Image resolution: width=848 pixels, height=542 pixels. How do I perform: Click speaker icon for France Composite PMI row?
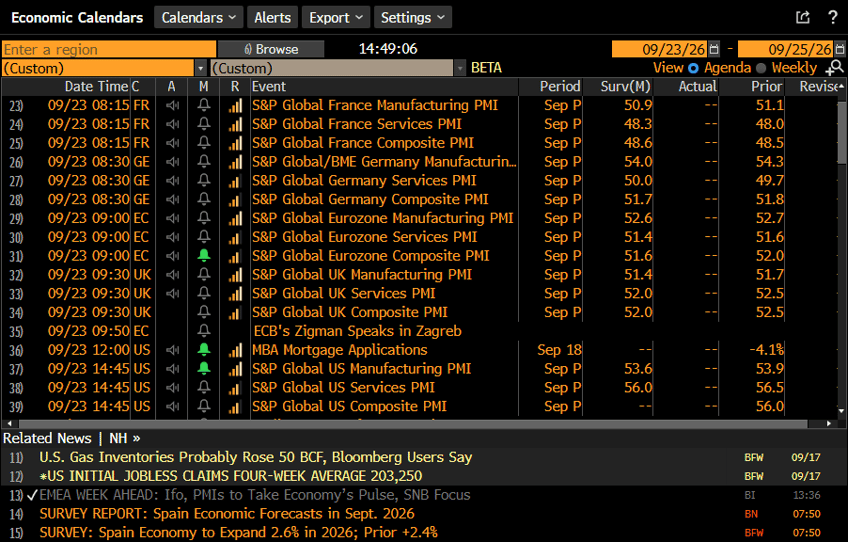pos(173,143)
